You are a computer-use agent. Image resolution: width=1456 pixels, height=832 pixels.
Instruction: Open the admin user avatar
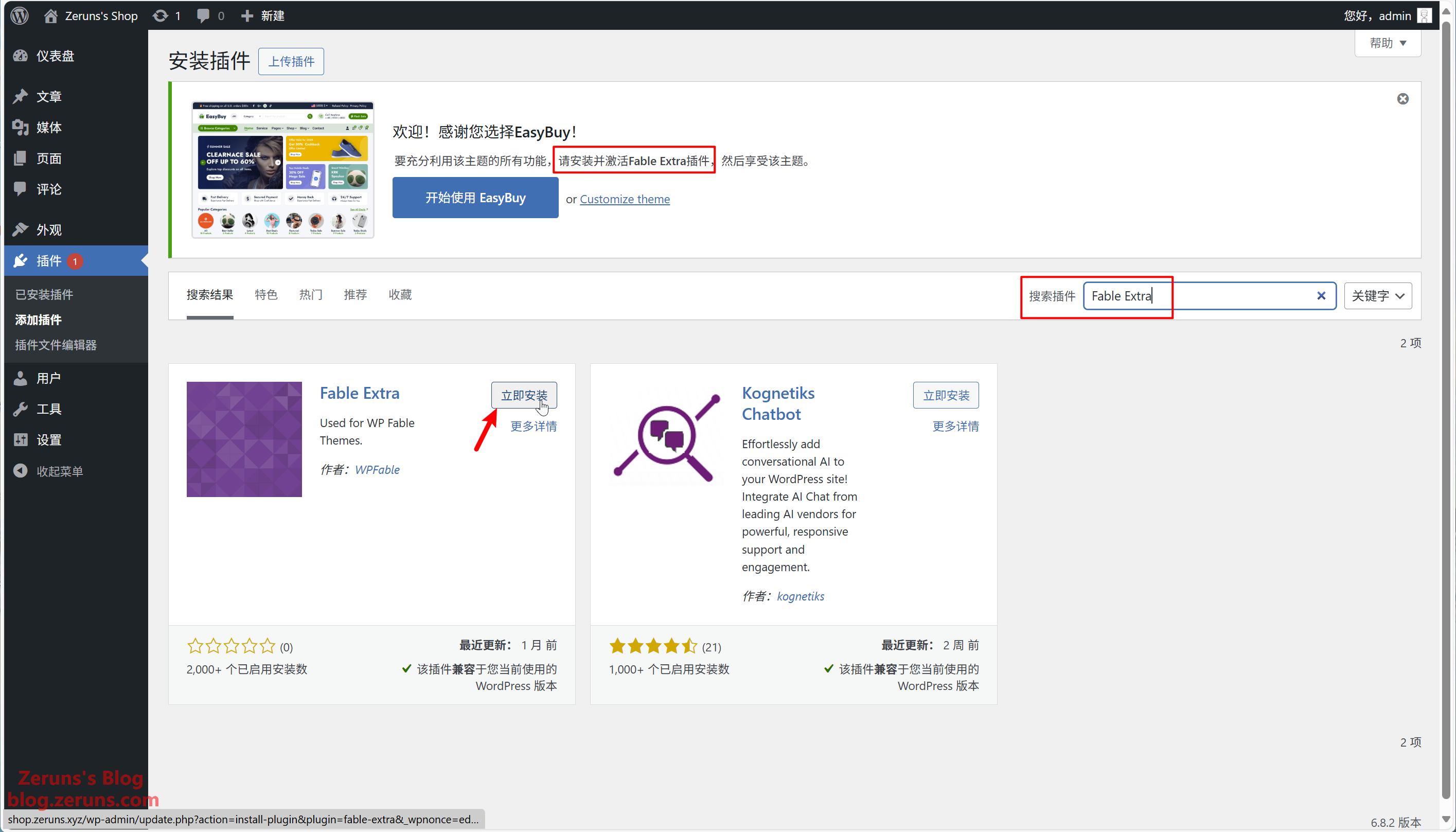[1424, 15]
